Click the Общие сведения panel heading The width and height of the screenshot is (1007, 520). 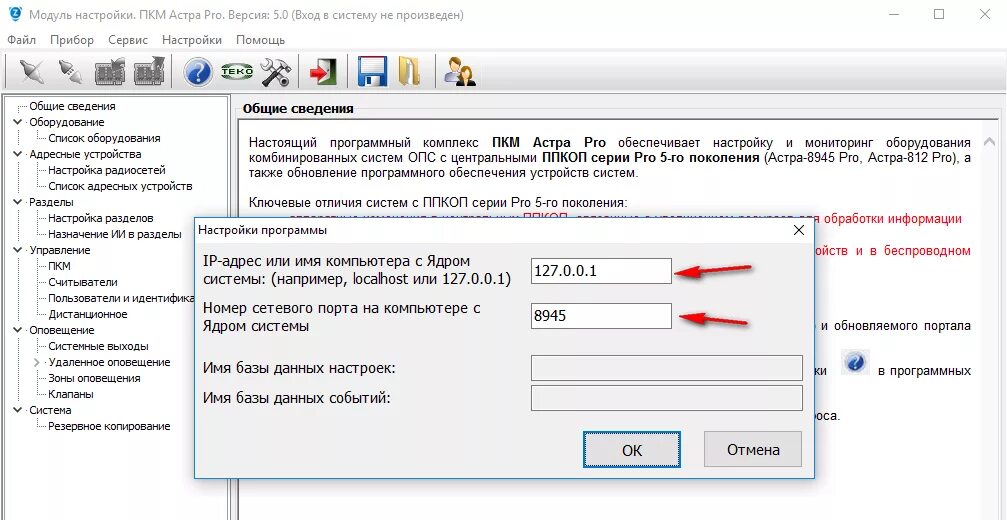(x=298, y=108)
